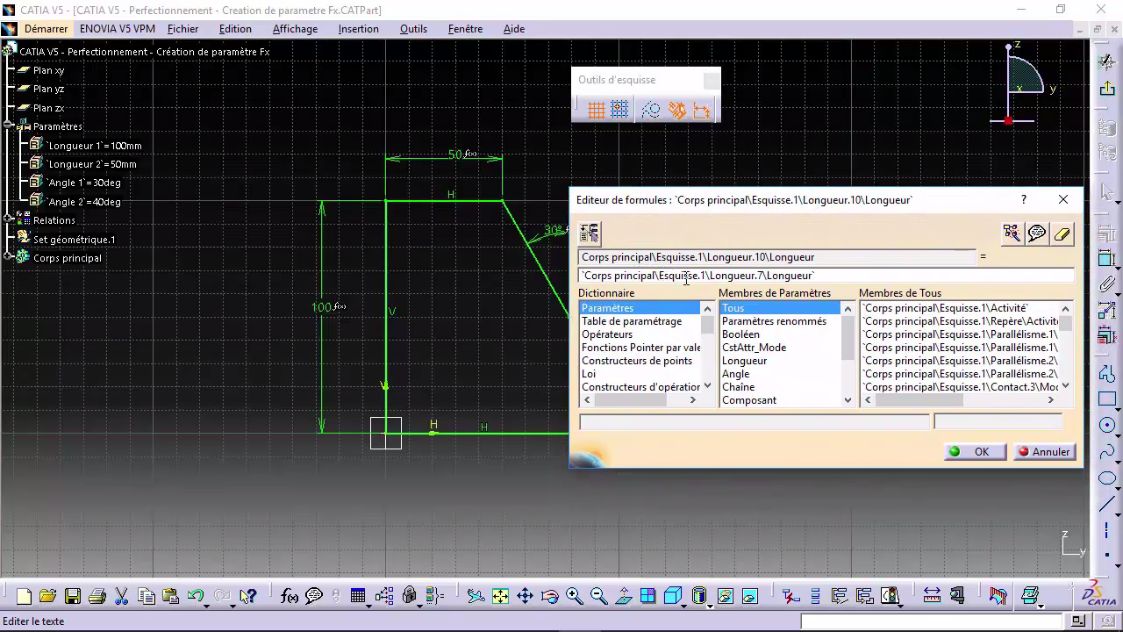Click the Open file folder icon
The image size is (1123, 632).
(48, 596)
